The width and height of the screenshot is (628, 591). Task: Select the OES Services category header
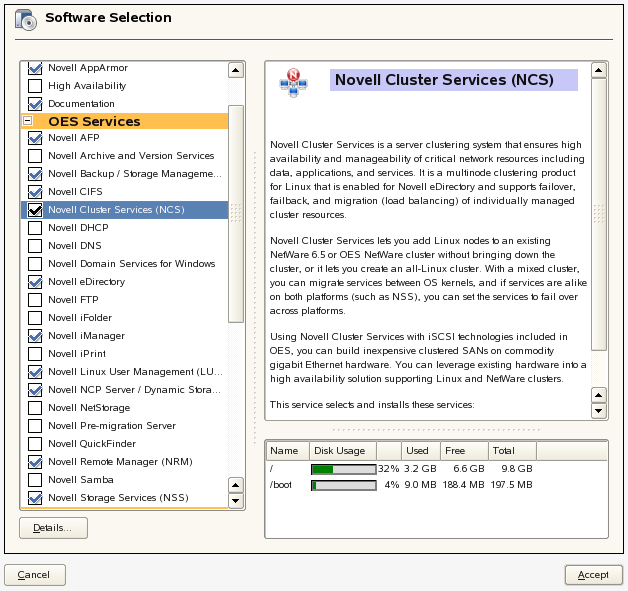[125, 121]
